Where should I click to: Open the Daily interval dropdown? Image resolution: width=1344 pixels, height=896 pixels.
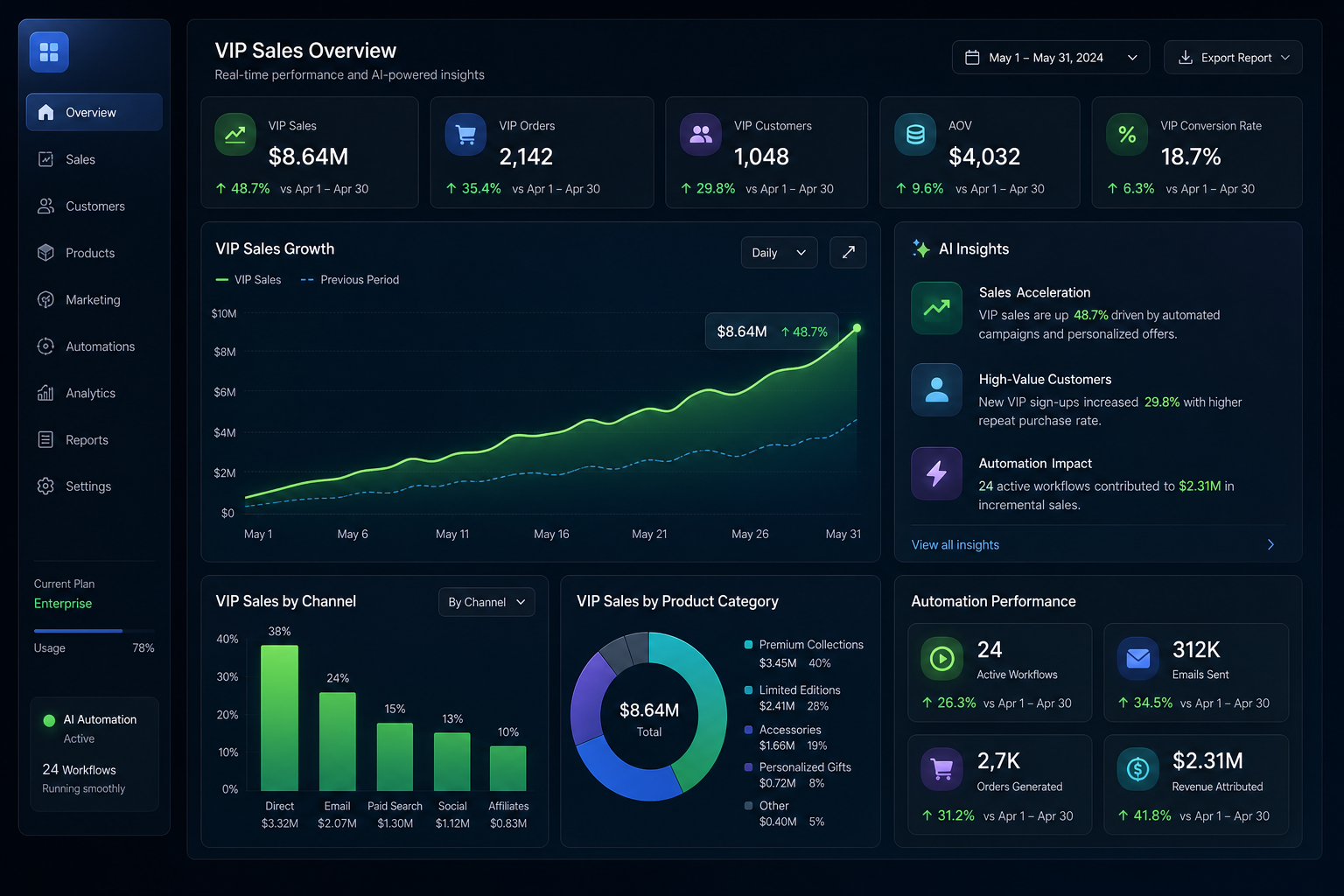pyautogui.click(x=779, y=252)
